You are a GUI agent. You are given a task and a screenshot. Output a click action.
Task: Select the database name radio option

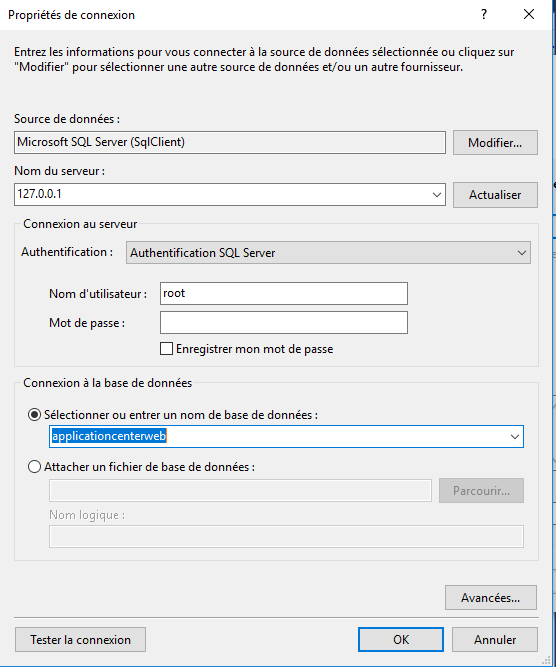tap(34, 415)
